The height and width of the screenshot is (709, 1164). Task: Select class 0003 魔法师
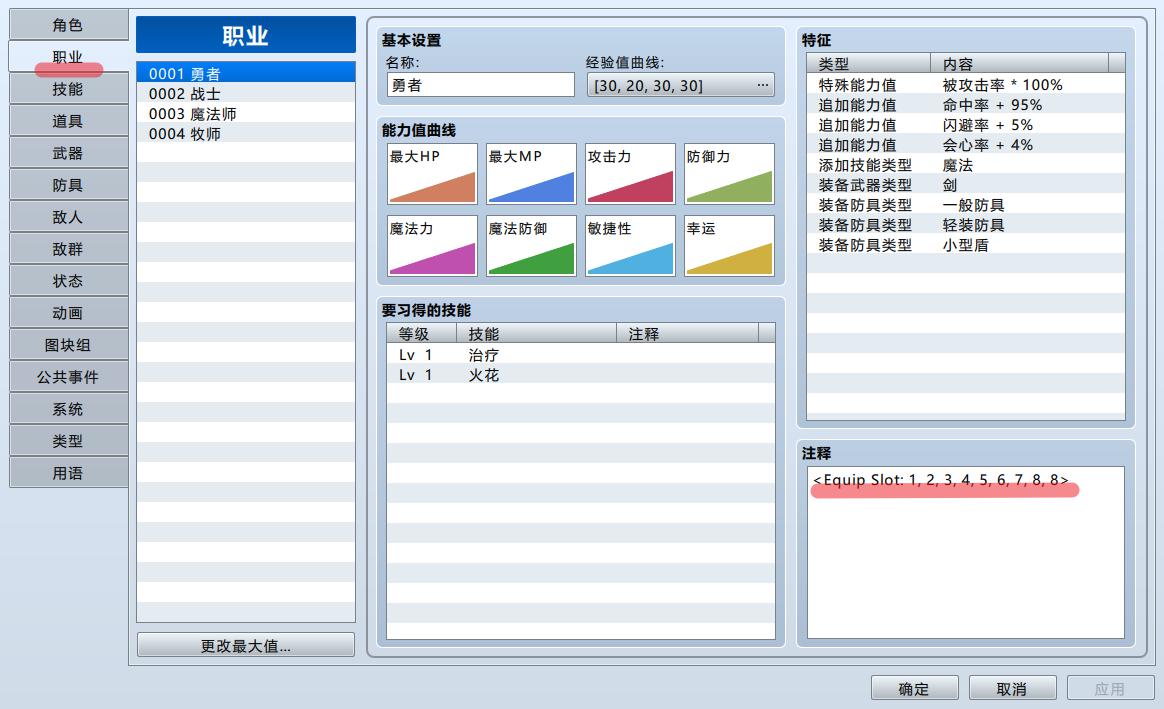click(x=246, y=114)
